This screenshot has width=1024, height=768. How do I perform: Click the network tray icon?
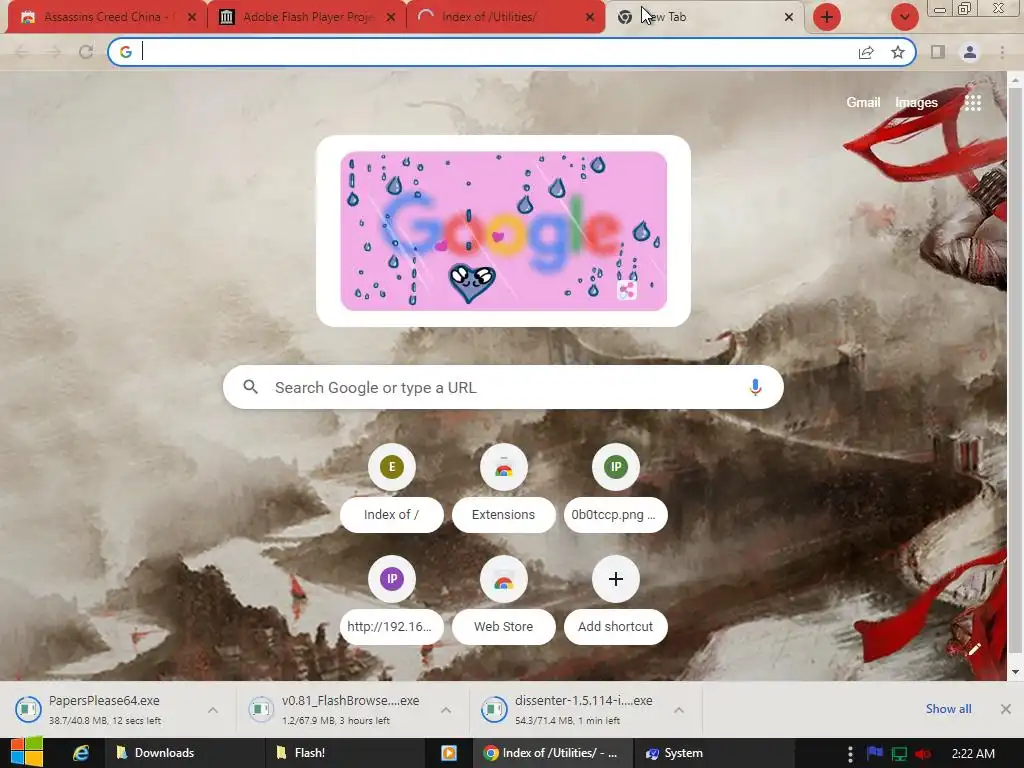point(899,754)
